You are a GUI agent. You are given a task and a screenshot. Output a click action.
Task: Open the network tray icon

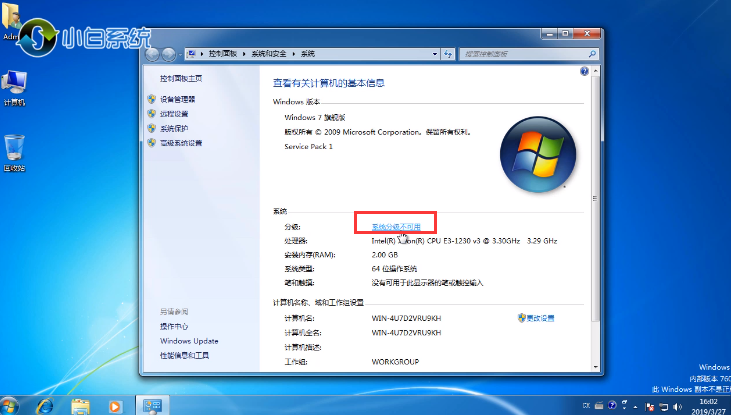(663, 407)
